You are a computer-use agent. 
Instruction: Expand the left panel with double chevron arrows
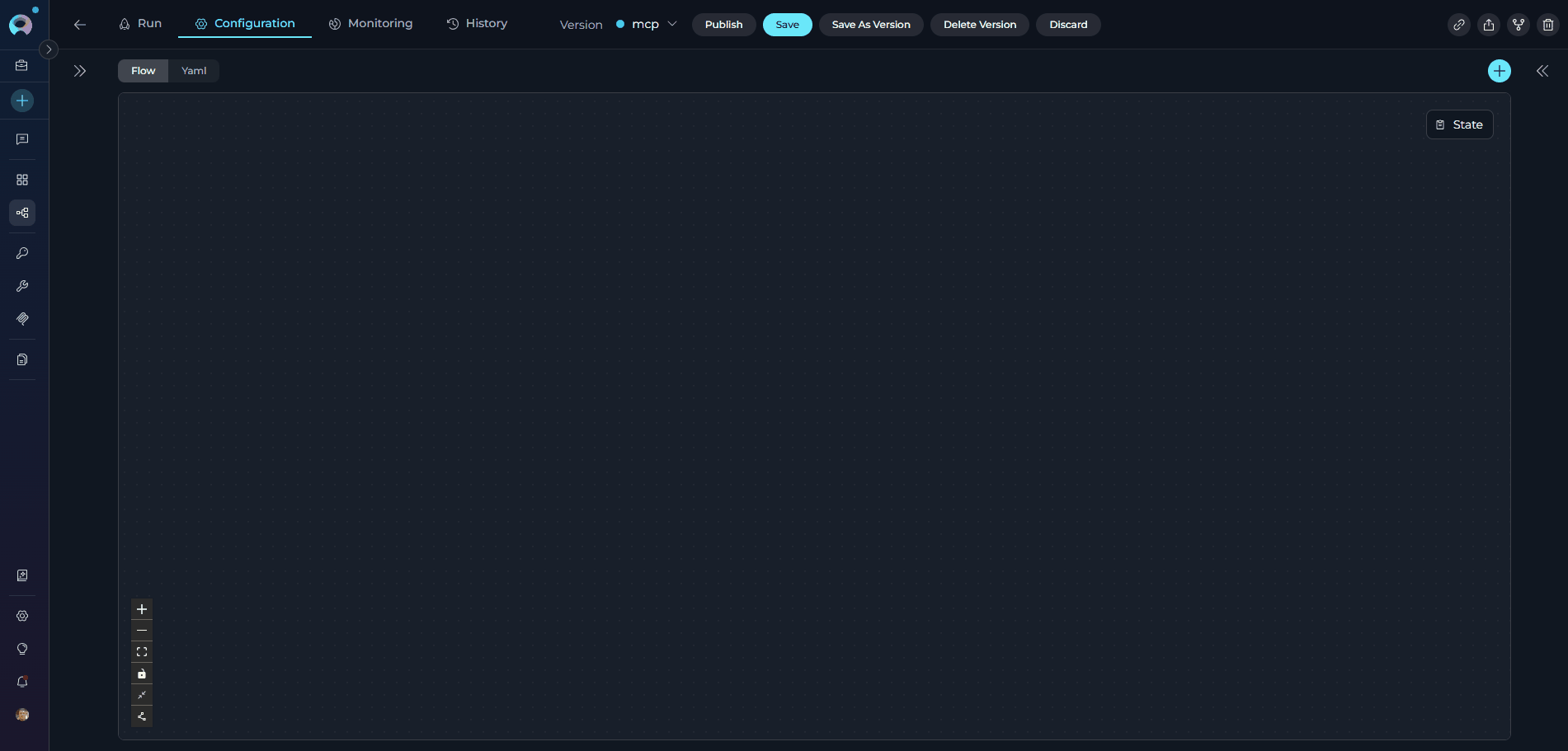(x=80, y=71)
